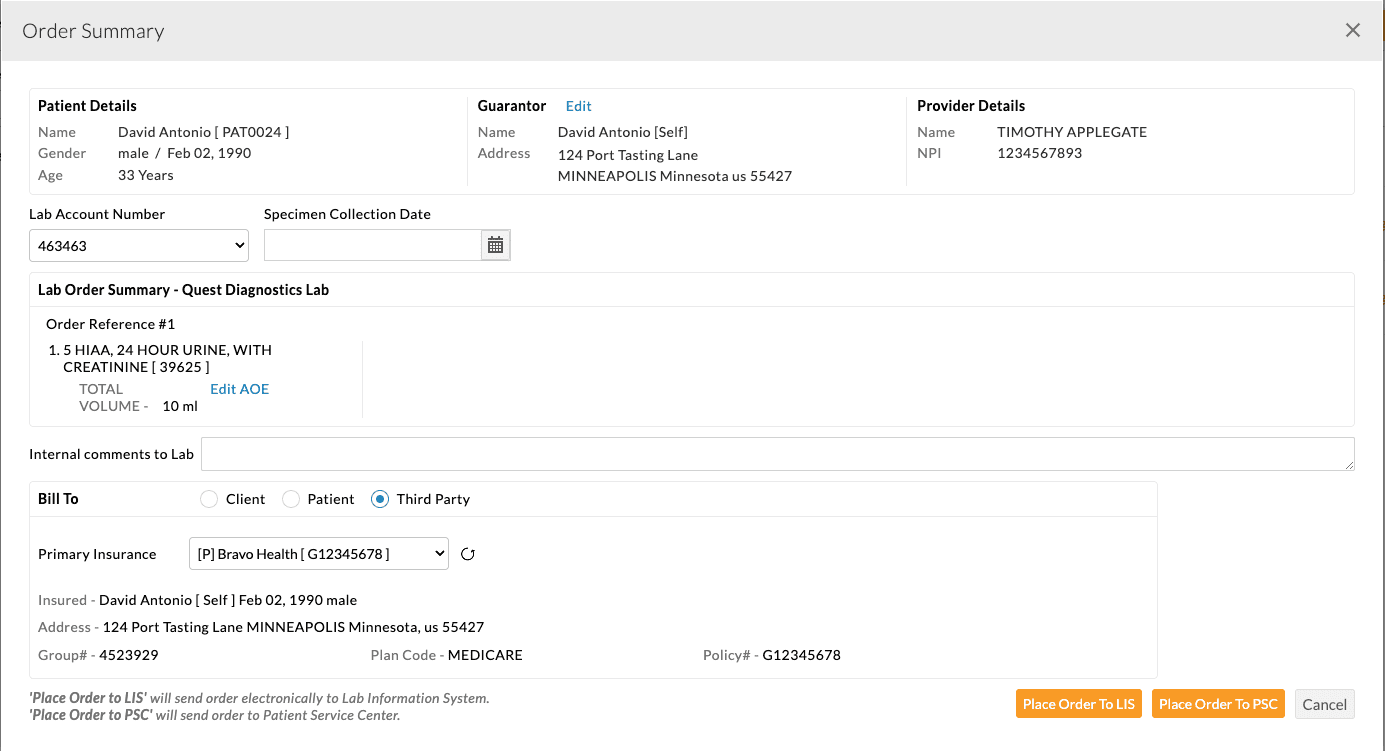Focus the Specimen Collection Date field
The height and width of the screenshot is (751, 1385).
[x=373, y=245]
